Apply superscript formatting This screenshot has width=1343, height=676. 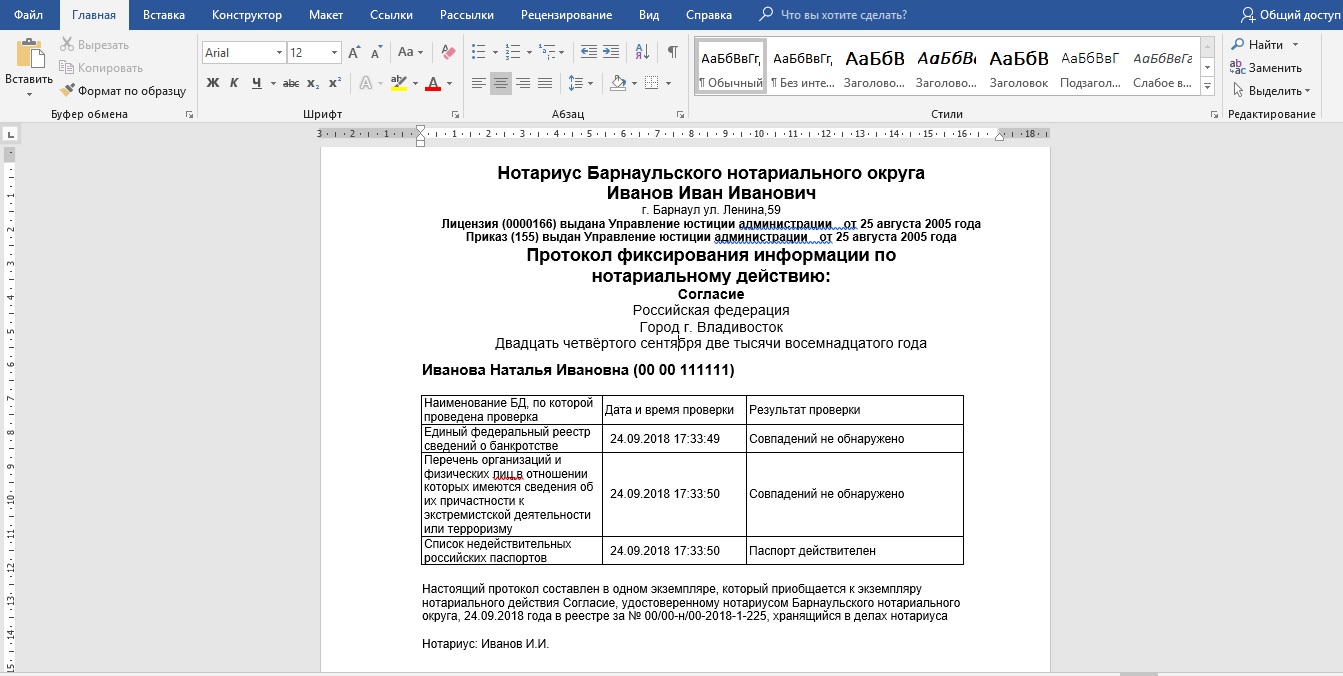(x=335, y=83)
